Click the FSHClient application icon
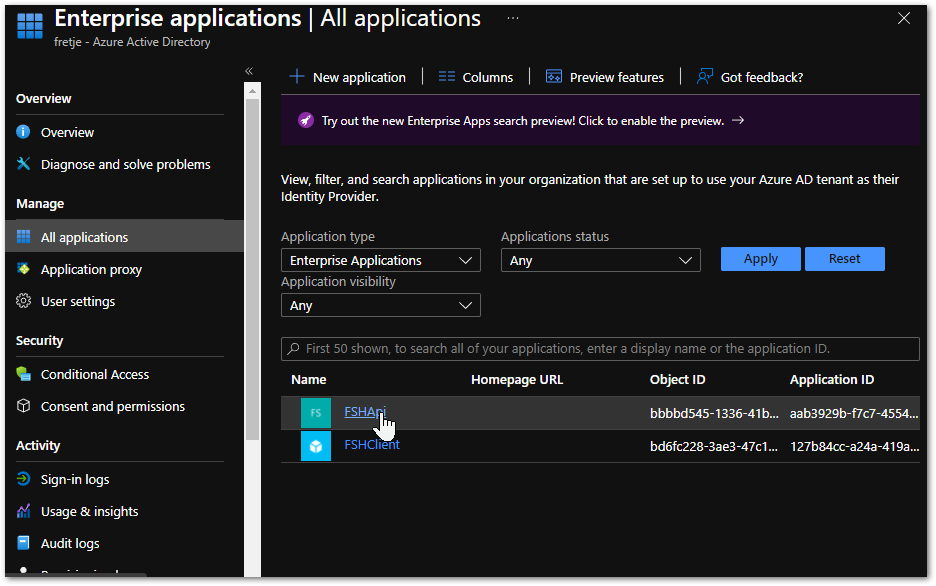The height and width of the screenshot is (586, 936). pos(316,446)
